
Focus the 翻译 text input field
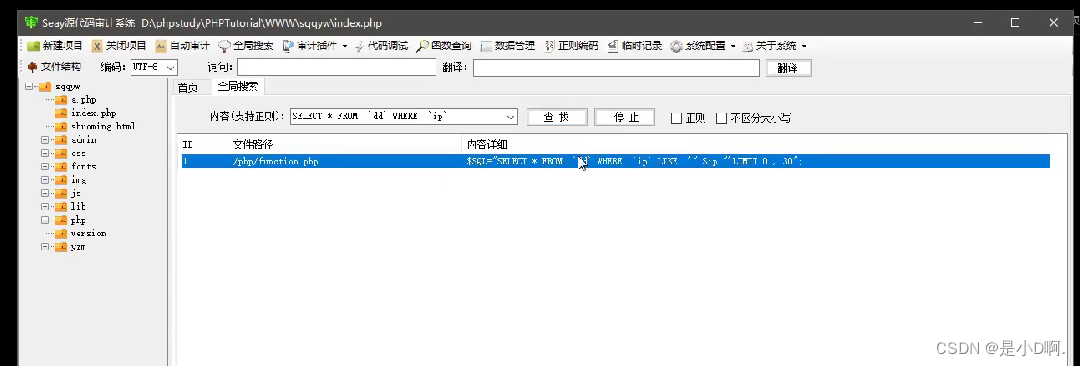click(x=616, y=68)
